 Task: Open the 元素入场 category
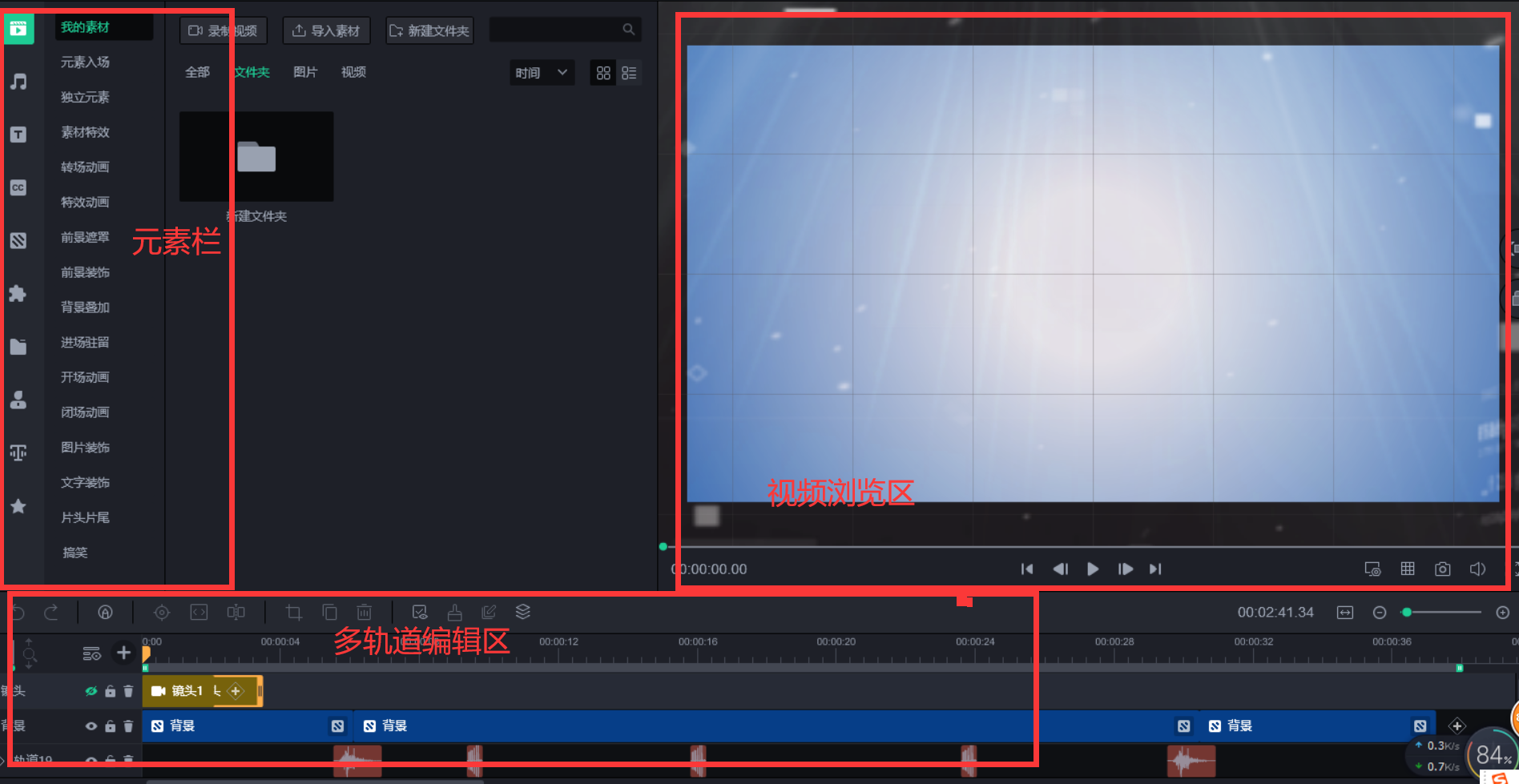tap(85, 62)
